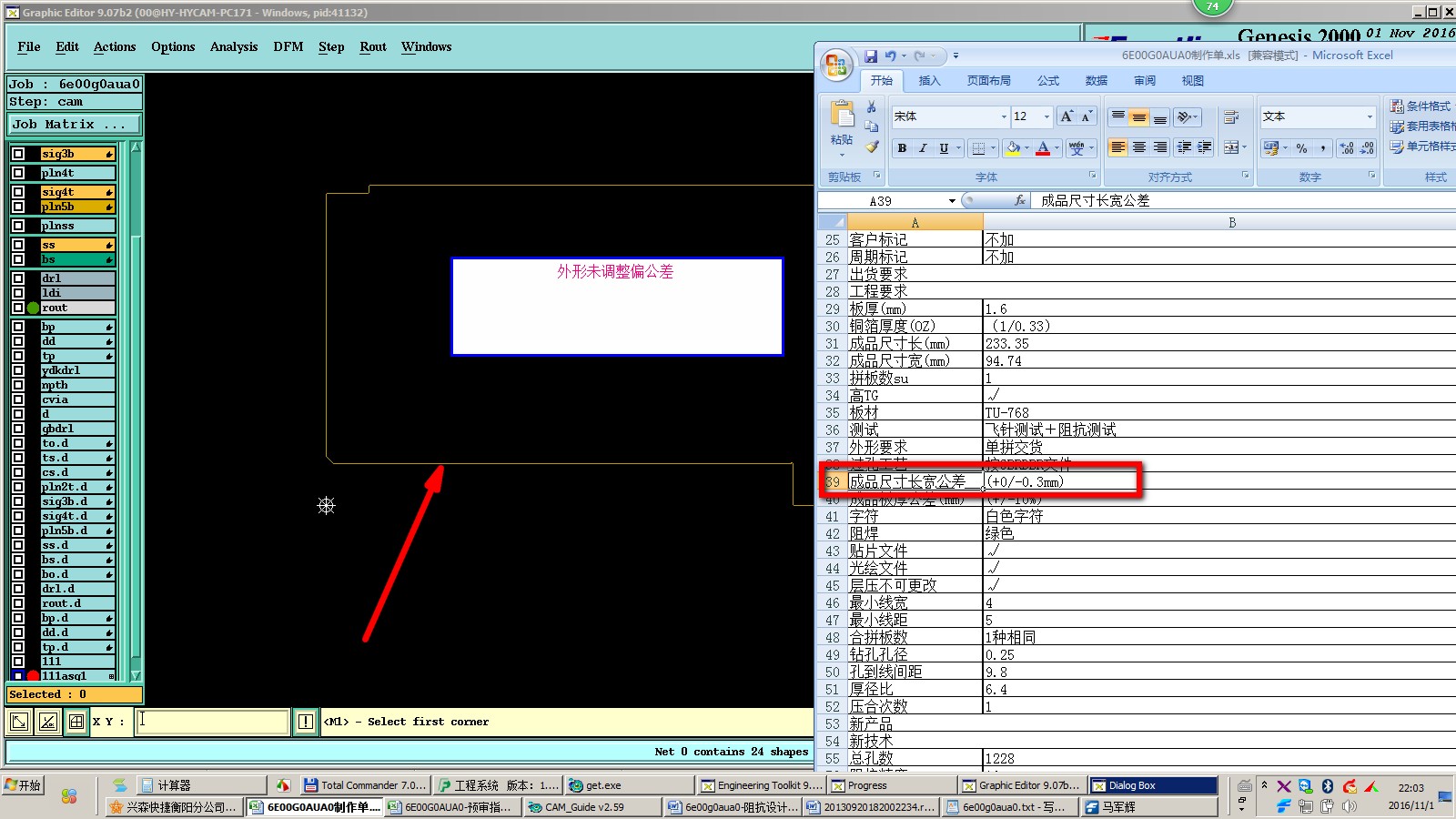Open the Actions menu in Graphic Editor
This screenshot has height=819, width=1456.
point(115,47)
